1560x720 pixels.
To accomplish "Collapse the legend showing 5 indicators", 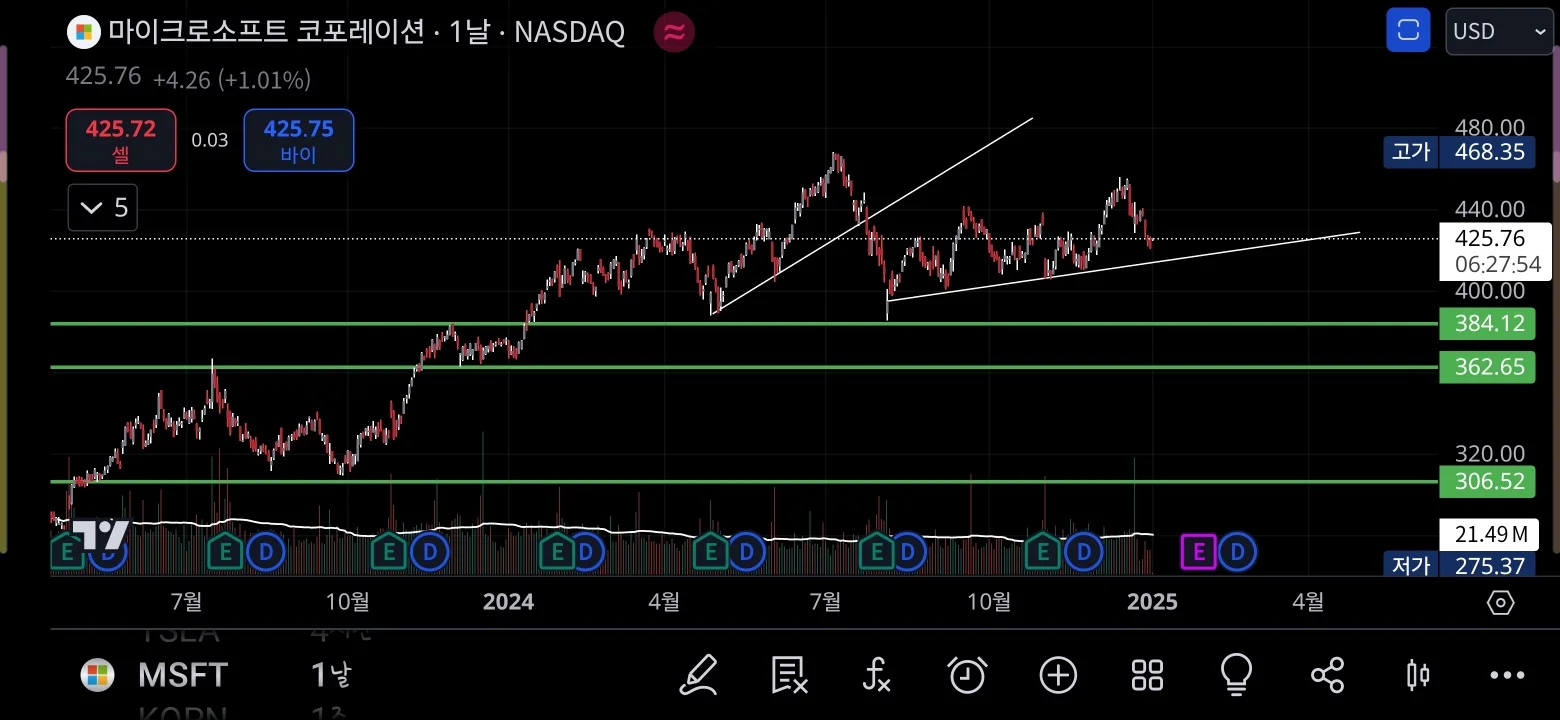I will click(x=103, y=208).
